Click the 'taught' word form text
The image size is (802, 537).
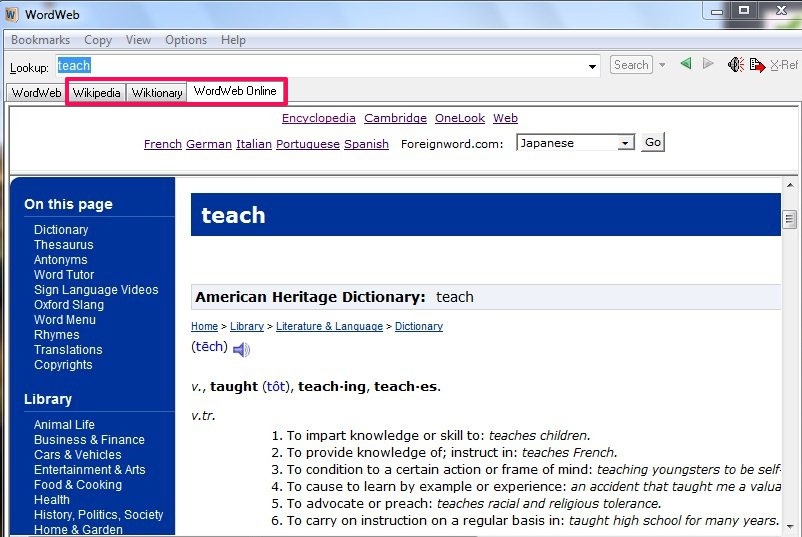point(234,386)
